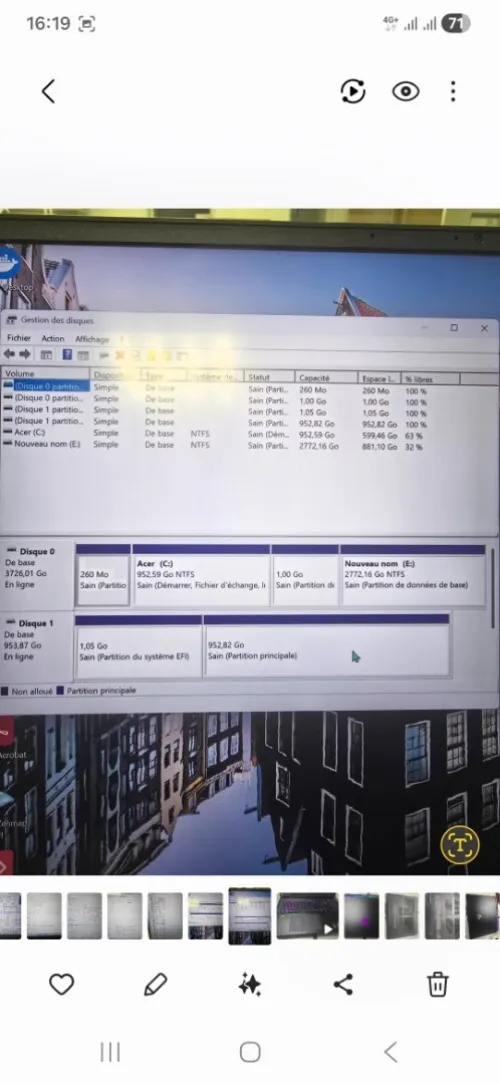Tap the share icon

344,984
